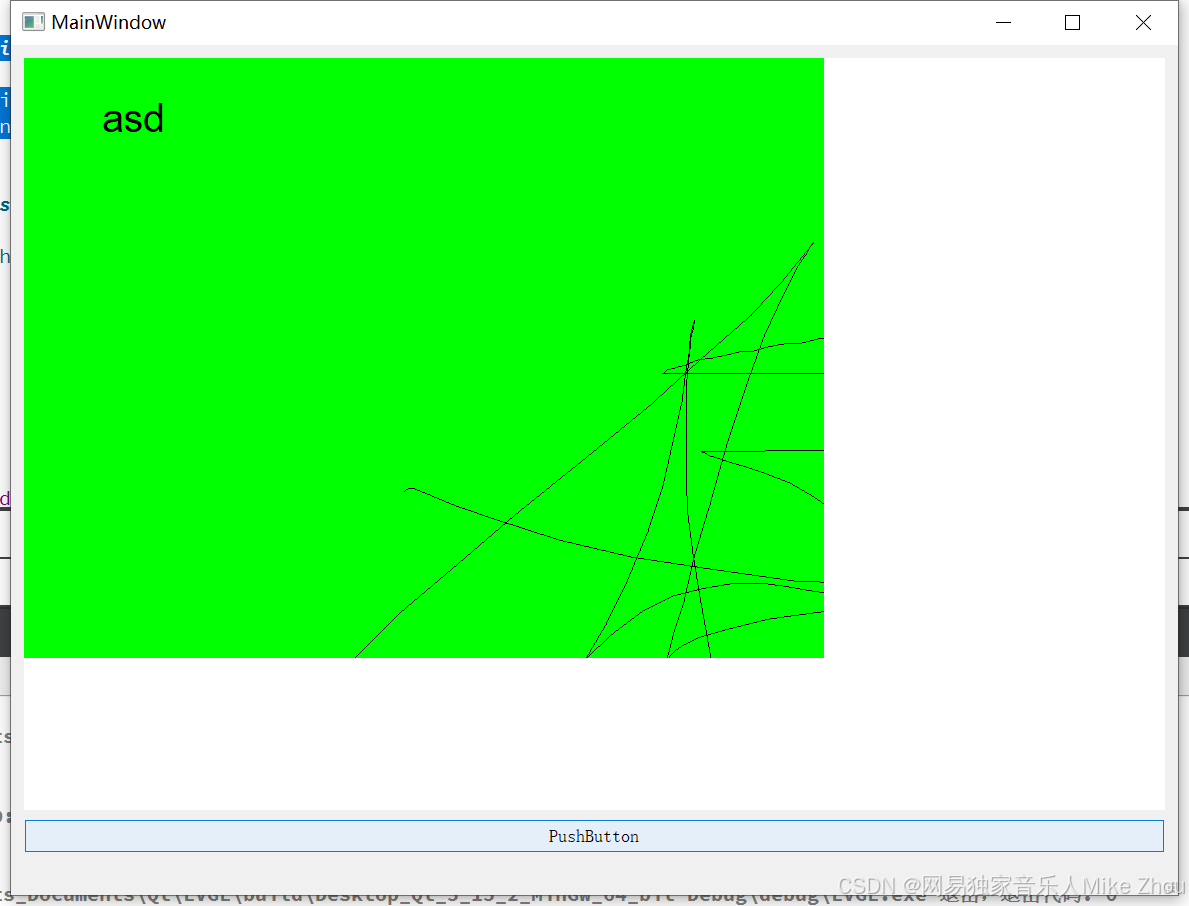
Task: Select the highlighted blue item on left edge
Action: 5,46
